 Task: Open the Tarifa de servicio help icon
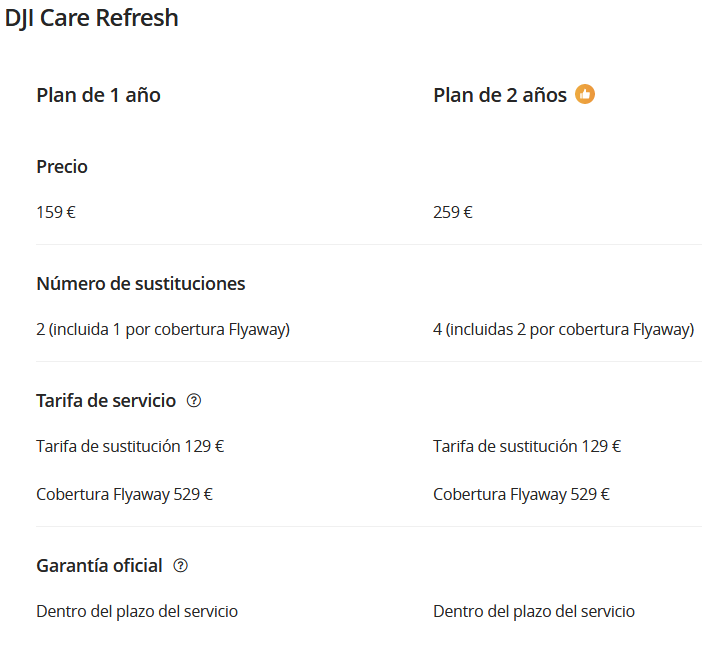pos(194,401)
